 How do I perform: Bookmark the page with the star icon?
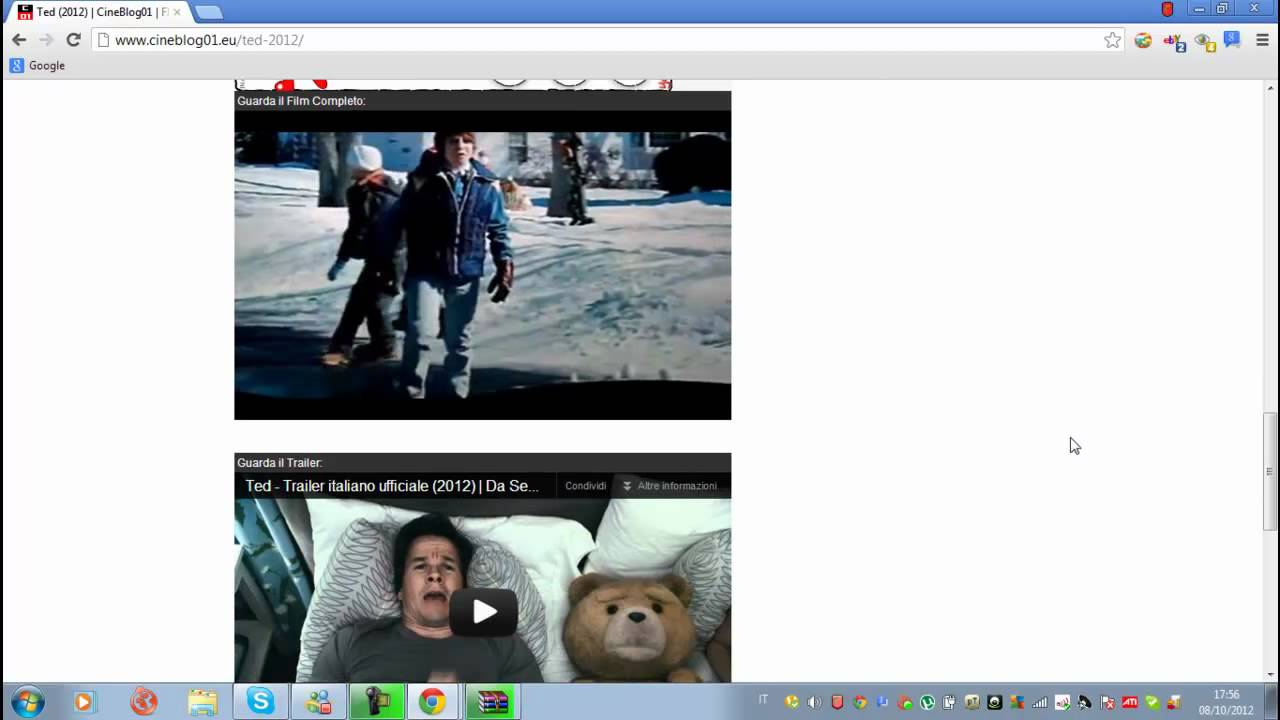click(x=1112, y=40)
